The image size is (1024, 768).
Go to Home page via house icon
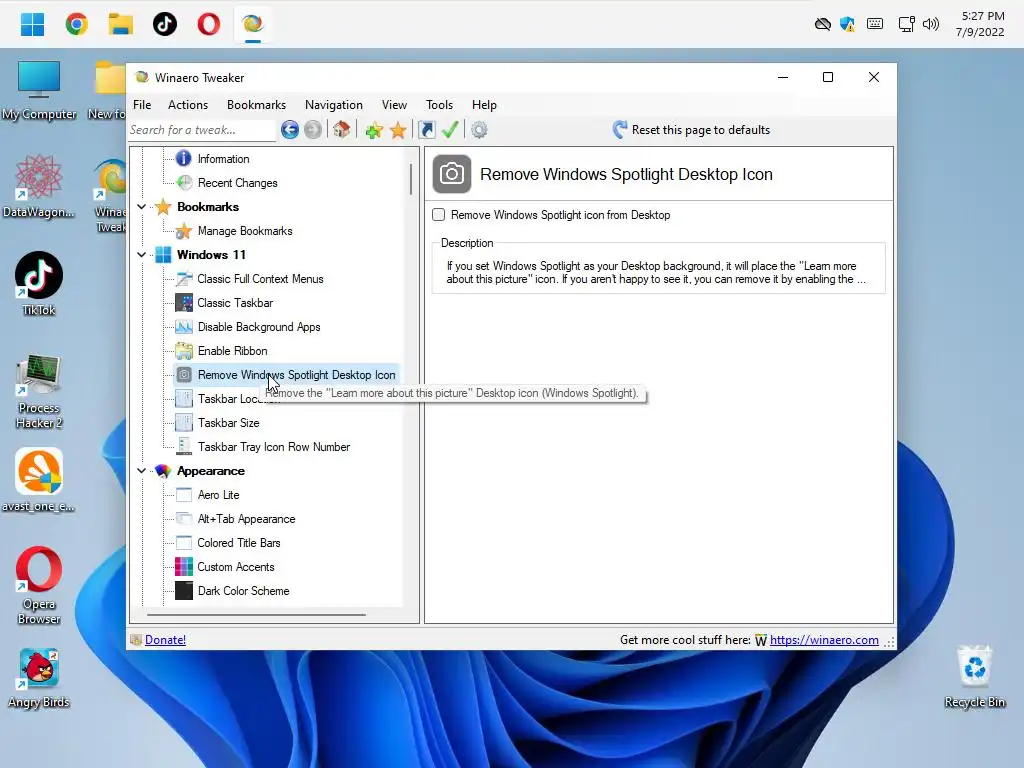click(x=342, y=129)
